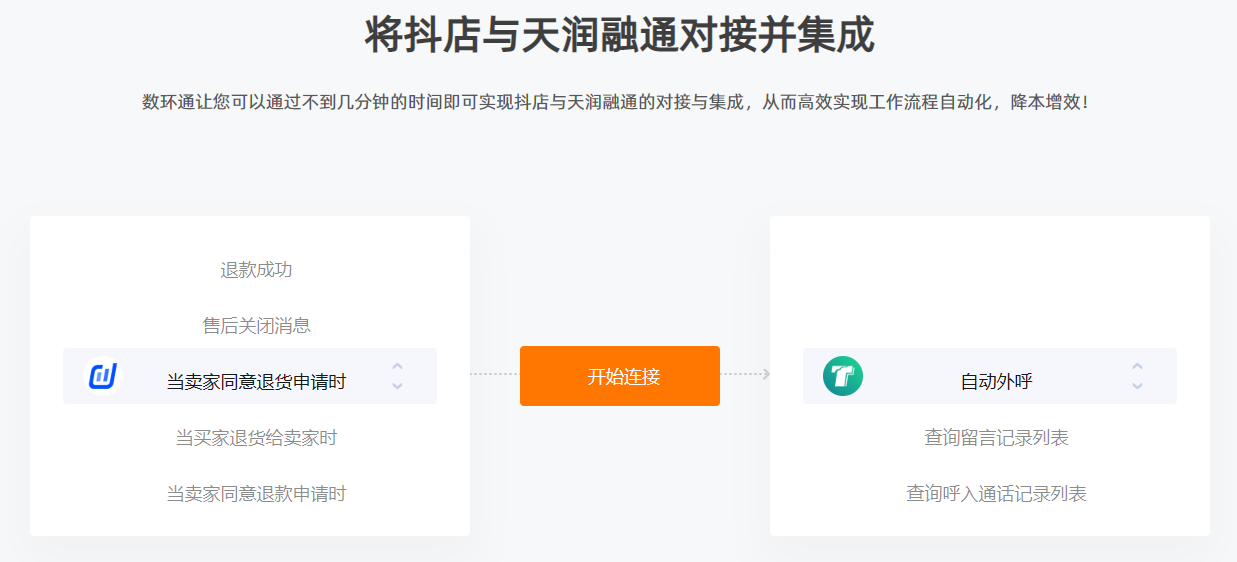1237x562 pixels.
Task: Pick 查询呼入通话记录列表 action
Action: coord(996,494)
